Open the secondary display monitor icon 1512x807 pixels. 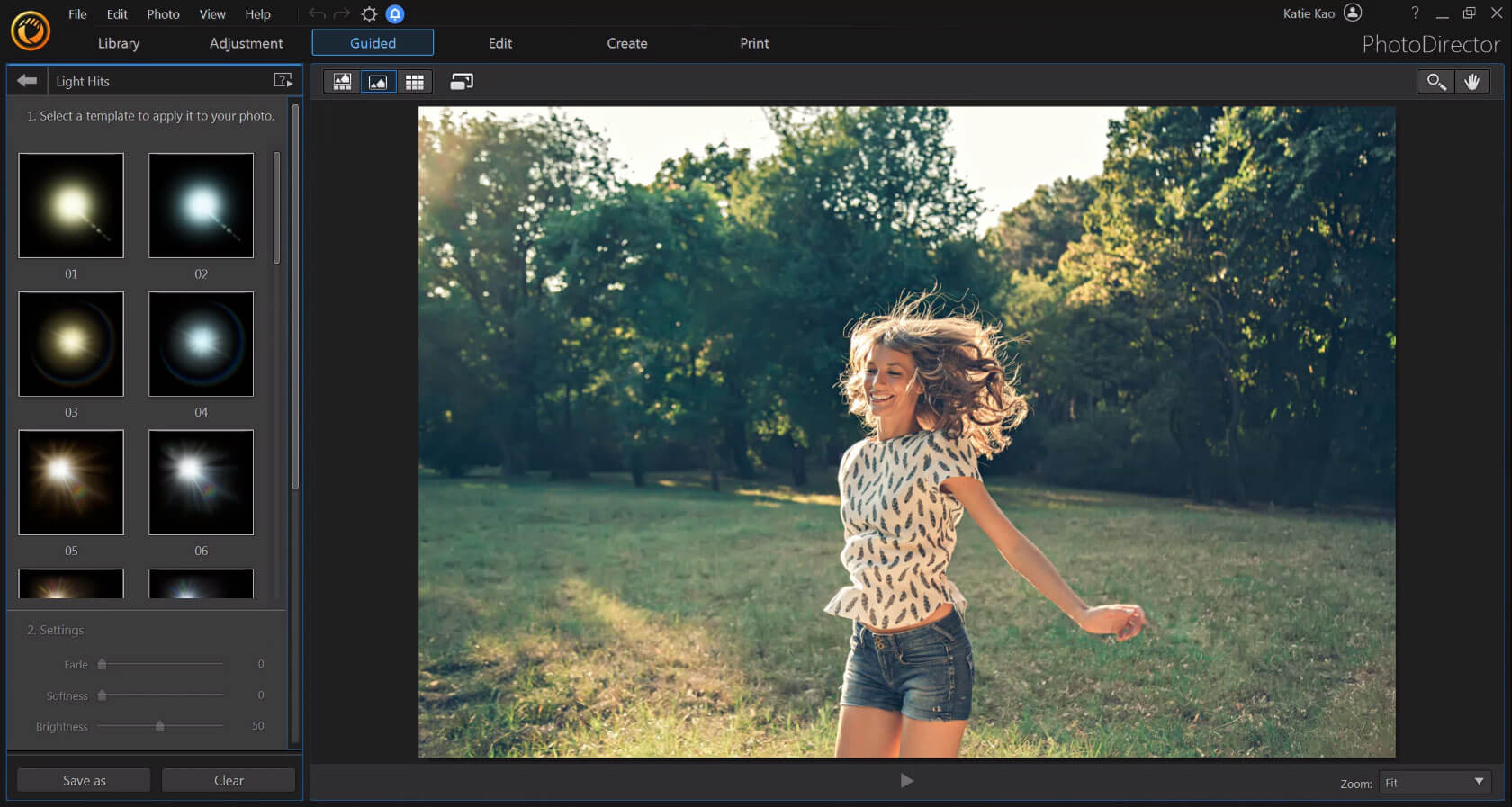pos(462,82)
